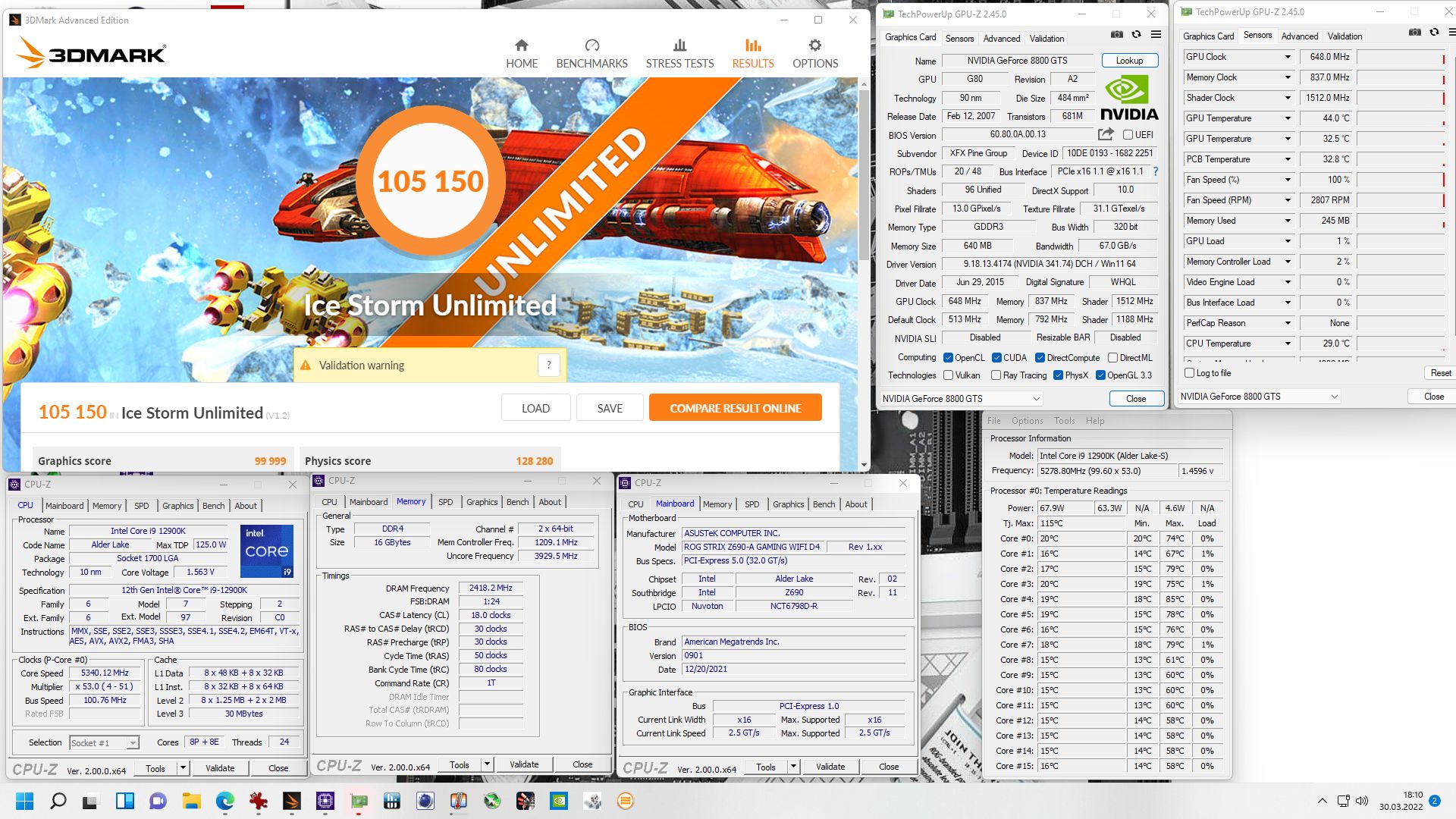Switch to CPU-Z via purple chip taskbar icon

point(325,801)
